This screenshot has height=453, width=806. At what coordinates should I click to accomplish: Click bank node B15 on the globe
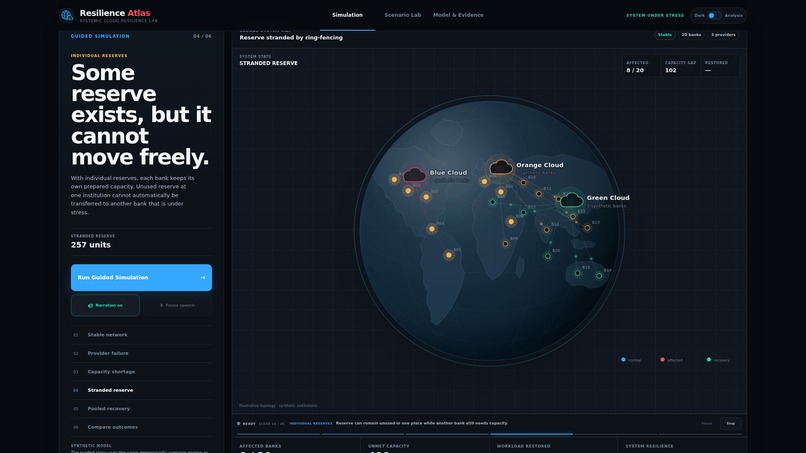587,228
